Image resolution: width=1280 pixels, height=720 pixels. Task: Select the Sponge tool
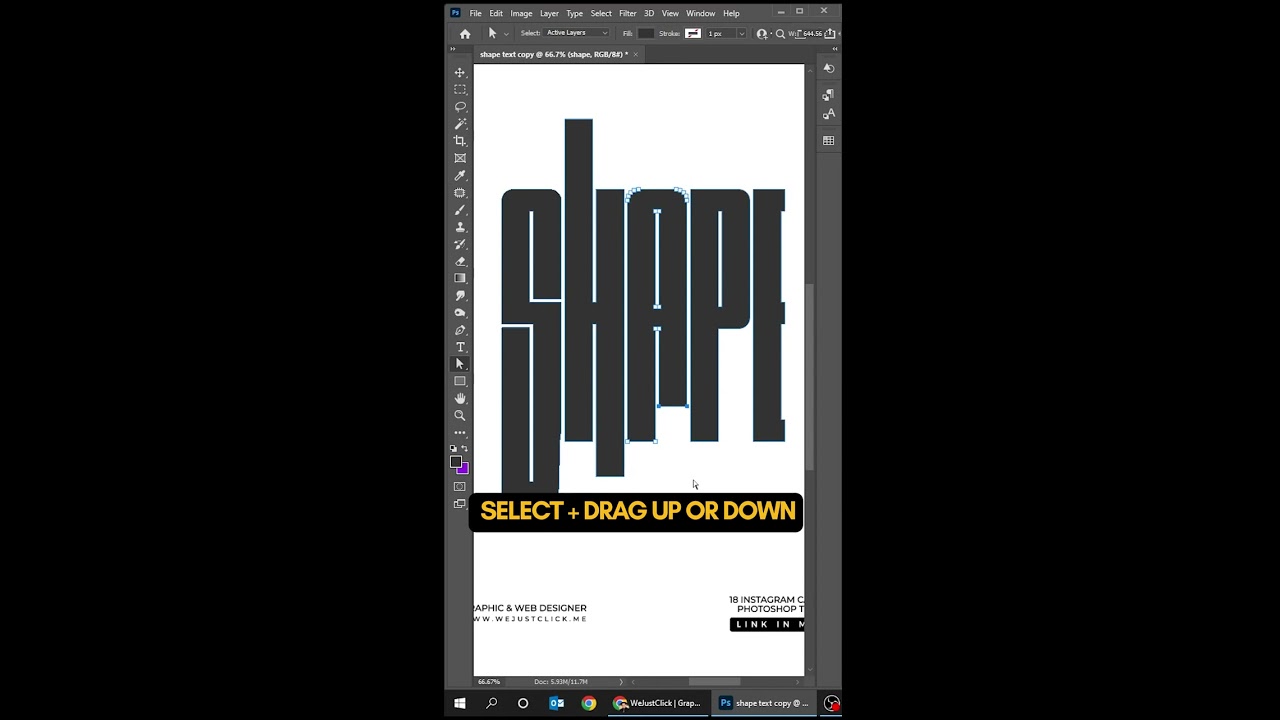click(x=460, y=313)
